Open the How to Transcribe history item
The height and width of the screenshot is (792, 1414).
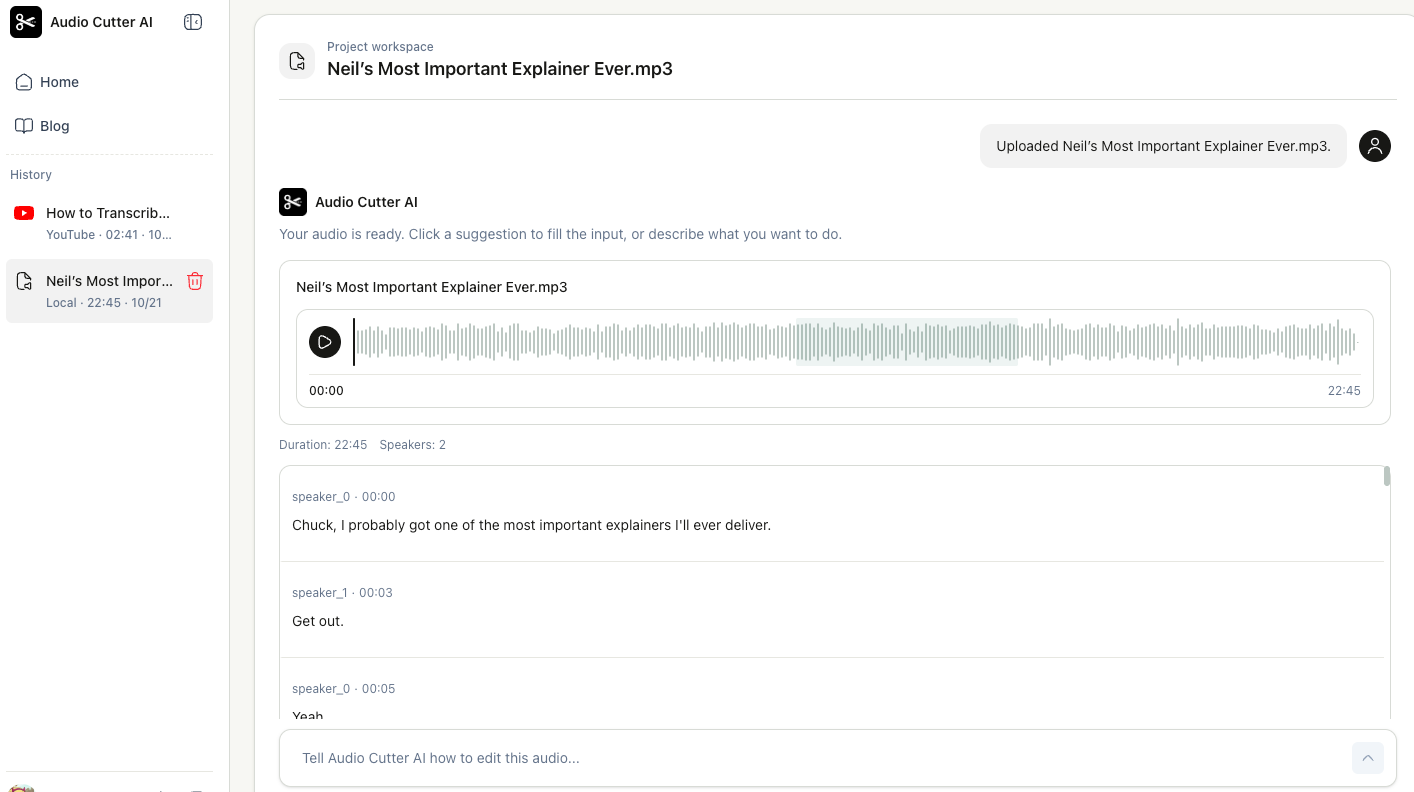pyautogui.click(x=109, y=223)
